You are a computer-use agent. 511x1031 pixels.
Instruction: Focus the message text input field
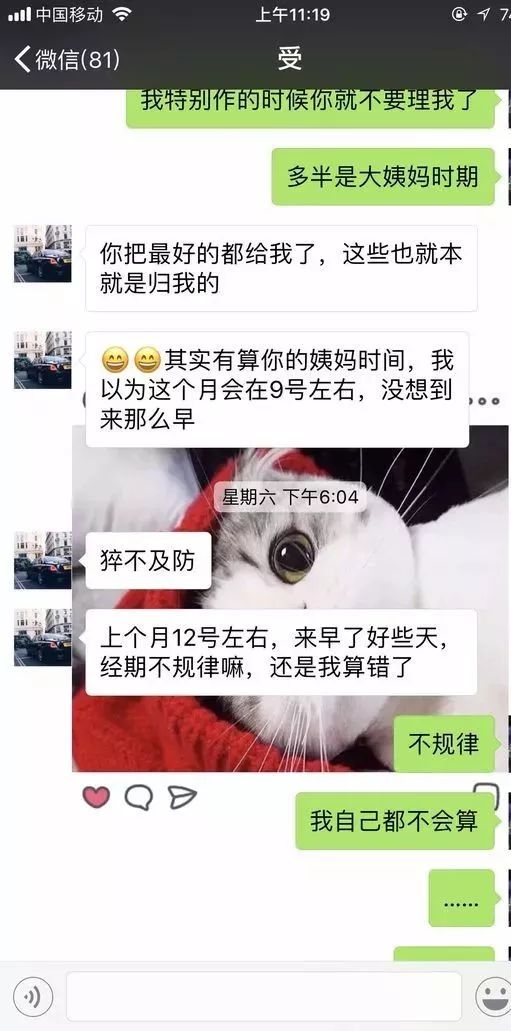pos(264,997)
